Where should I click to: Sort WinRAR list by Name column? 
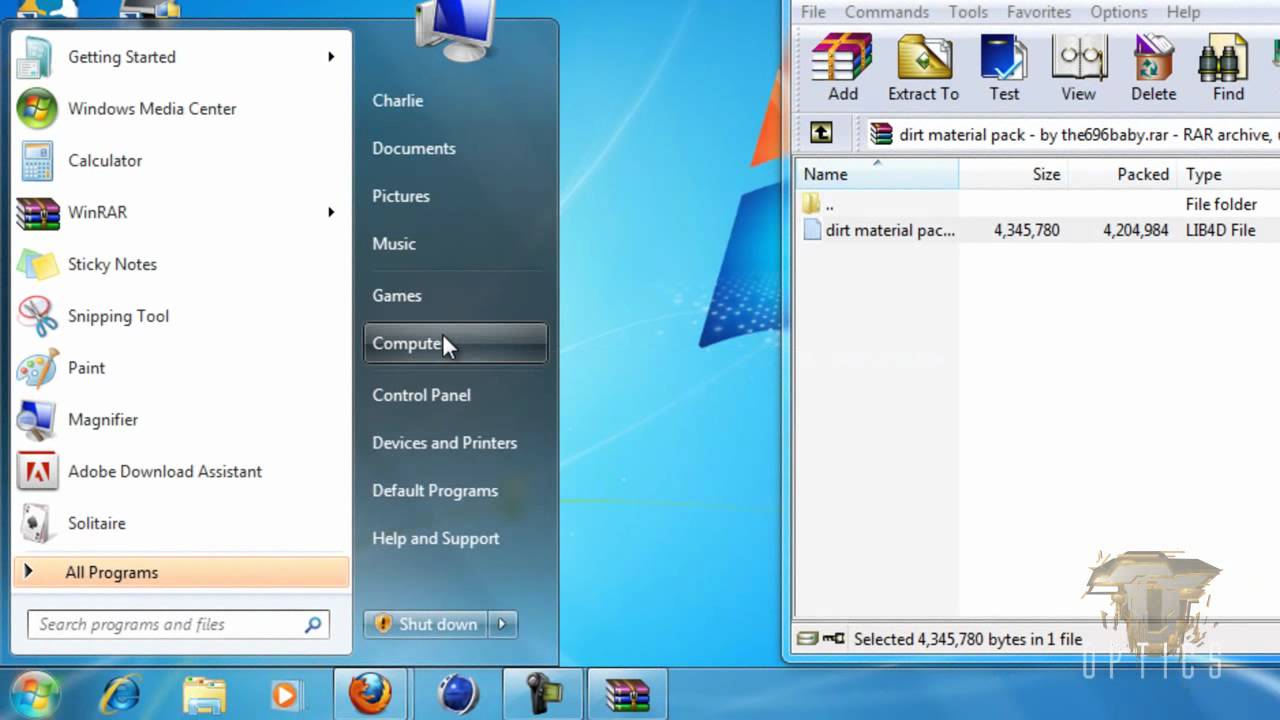coord(877,174)
